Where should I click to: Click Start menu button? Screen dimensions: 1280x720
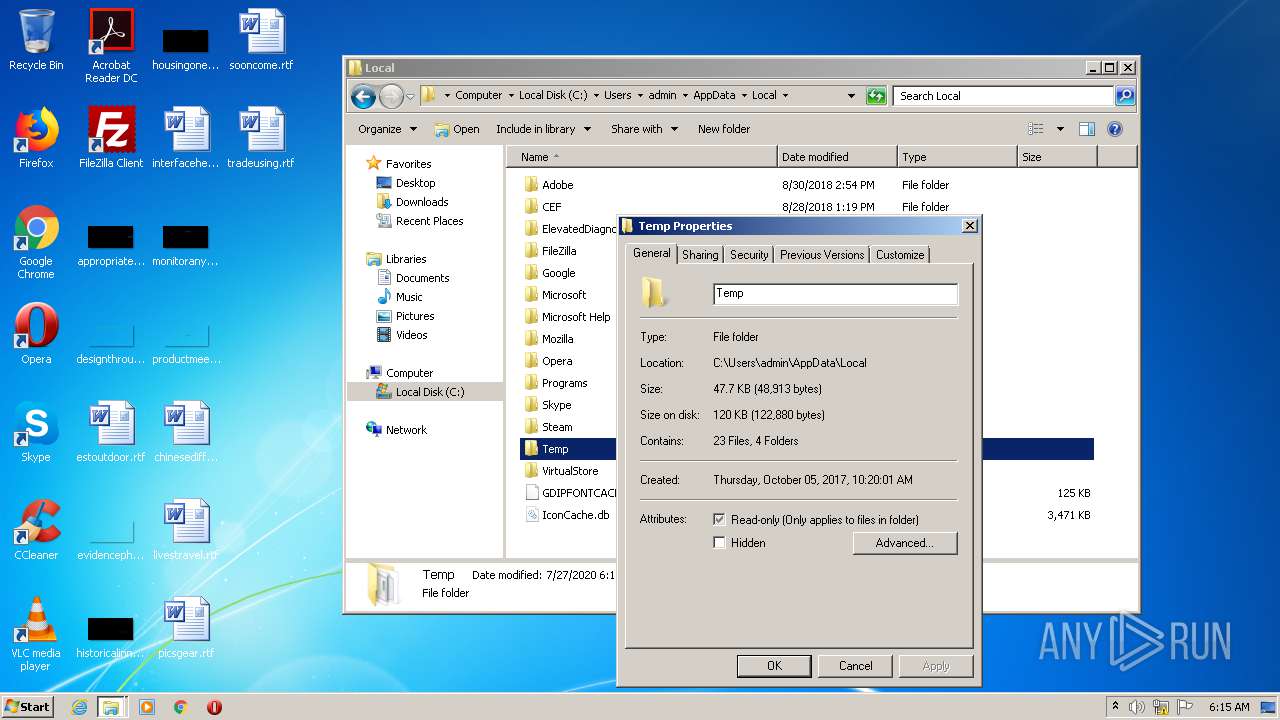pos(28,707)
